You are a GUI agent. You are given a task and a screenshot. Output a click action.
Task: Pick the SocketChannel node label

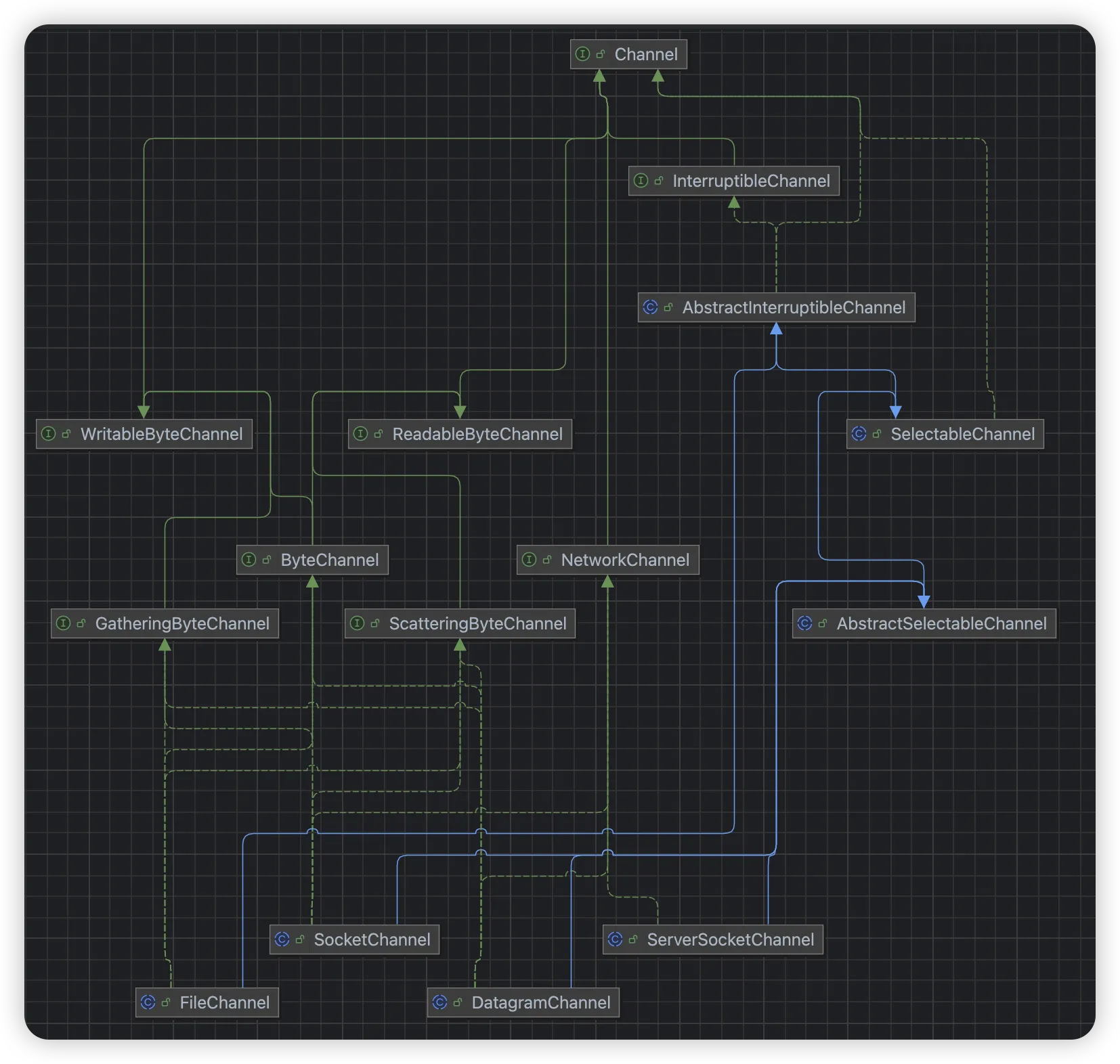pos(372,939)
